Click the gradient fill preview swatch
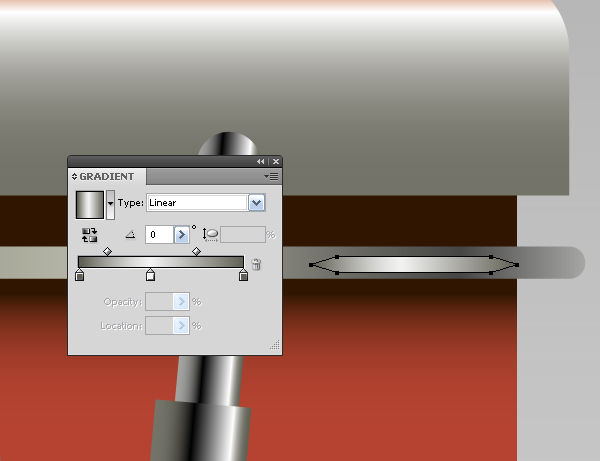Image resolution: width=600 pixels, height=461 pixels. pos(90,205)
